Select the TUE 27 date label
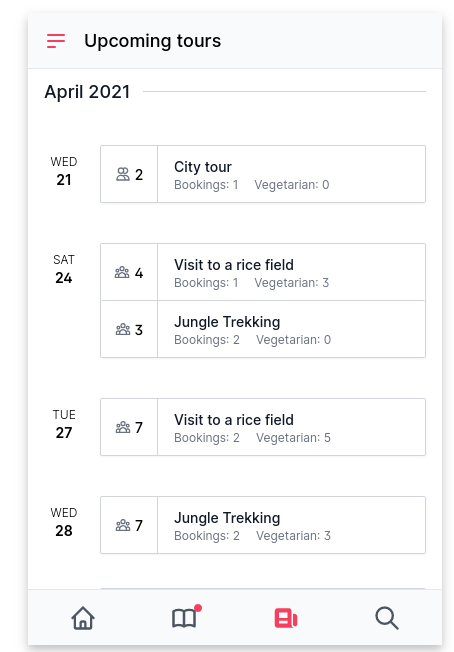454x652 pixels. pos(64,424)
